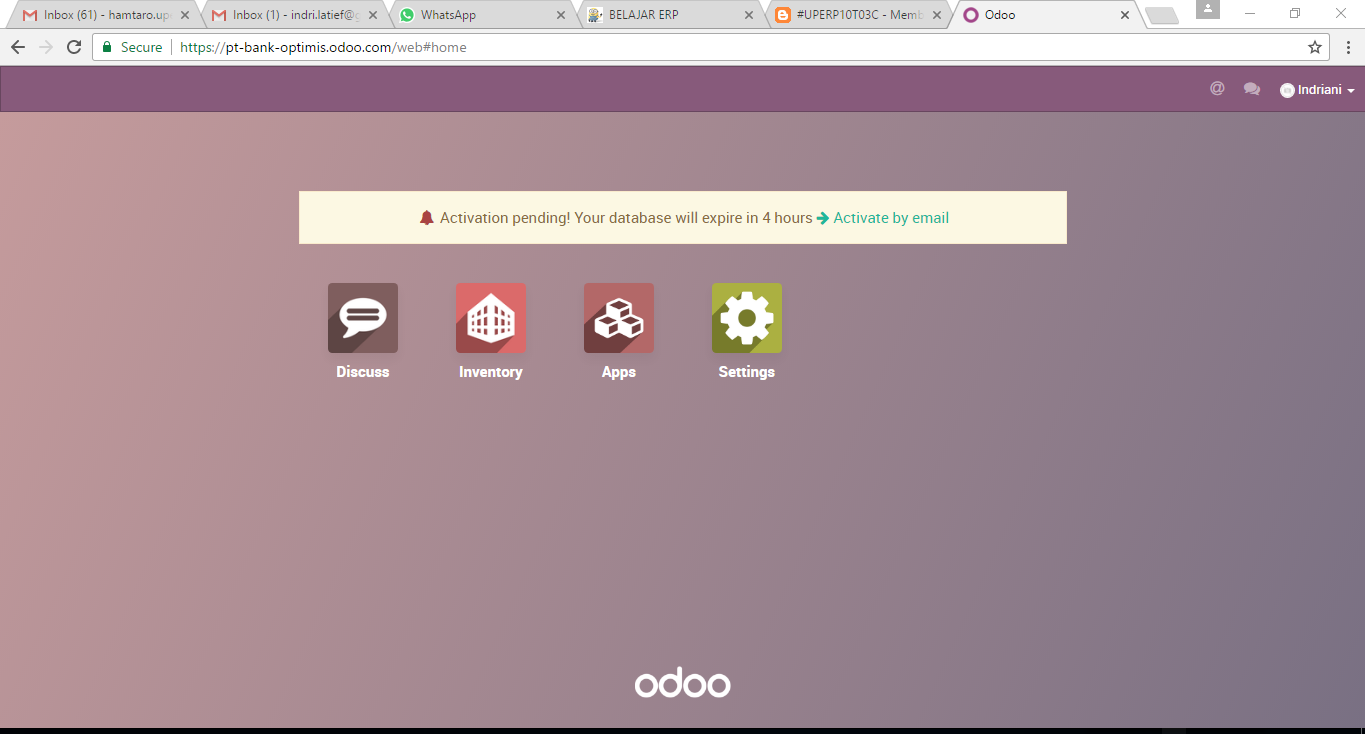Reload the current page
Screen dimensions: 1365x734
74,47
